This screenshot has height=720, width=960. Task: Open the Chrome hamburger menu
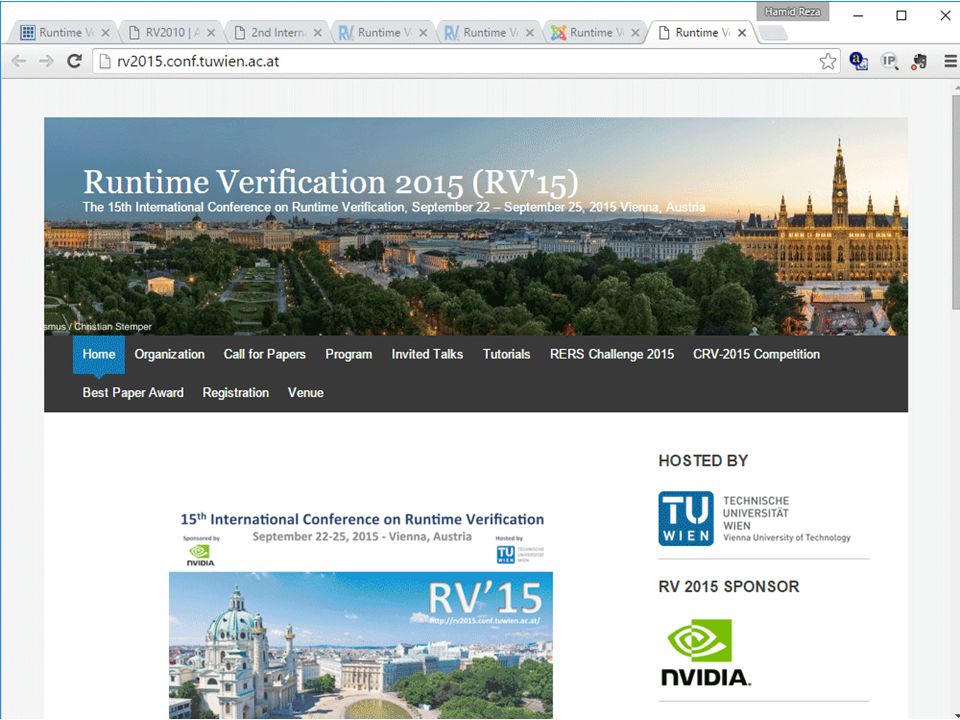(x=950, y=61)
